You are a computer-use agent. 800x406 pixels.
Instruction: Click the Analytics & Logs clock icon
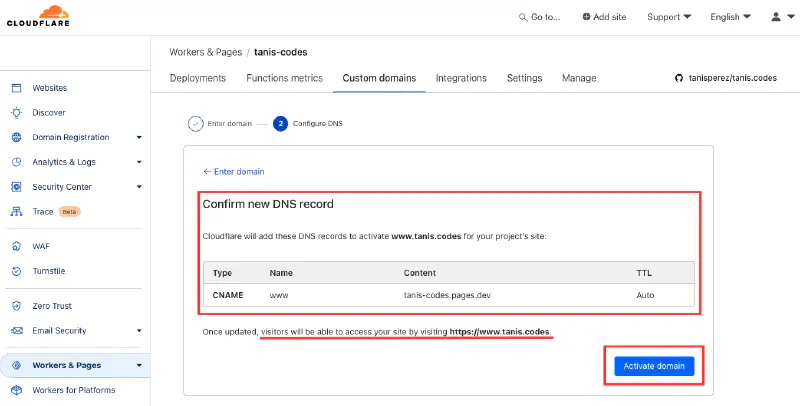pos(16,162)
